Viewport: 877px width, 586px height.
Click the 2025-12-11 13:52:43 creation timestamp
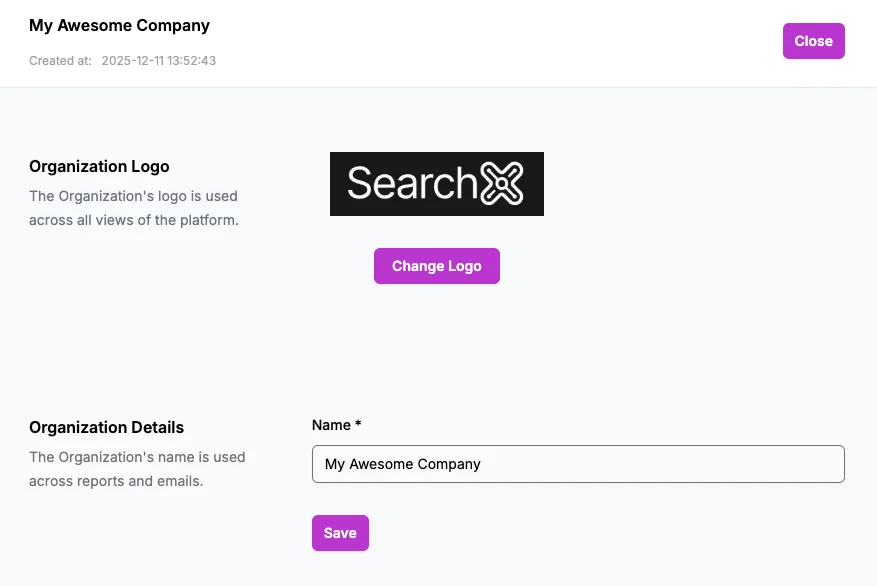point(159,61)
